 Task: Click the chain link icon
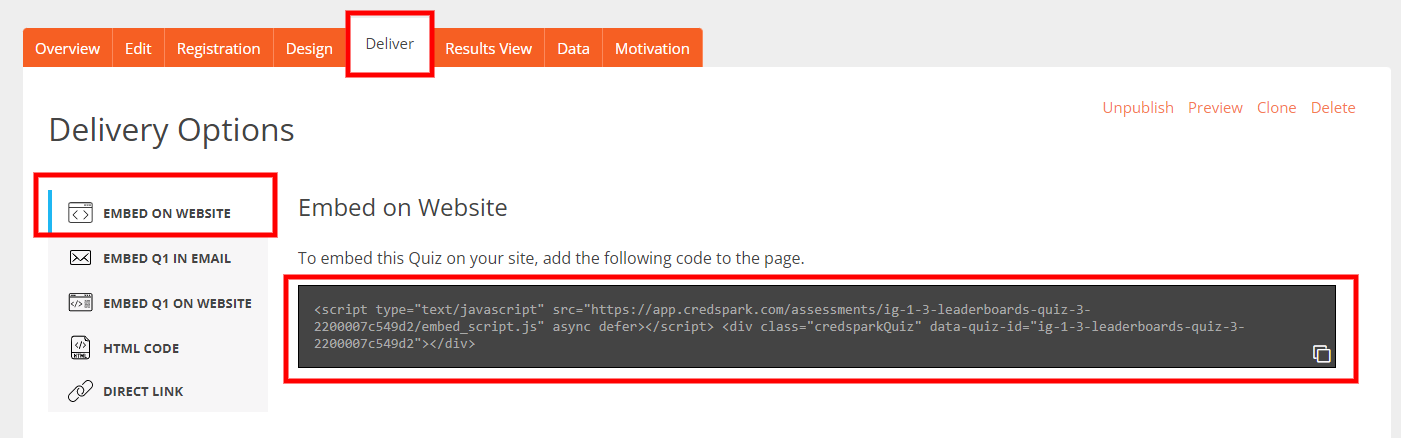[80, 391]
